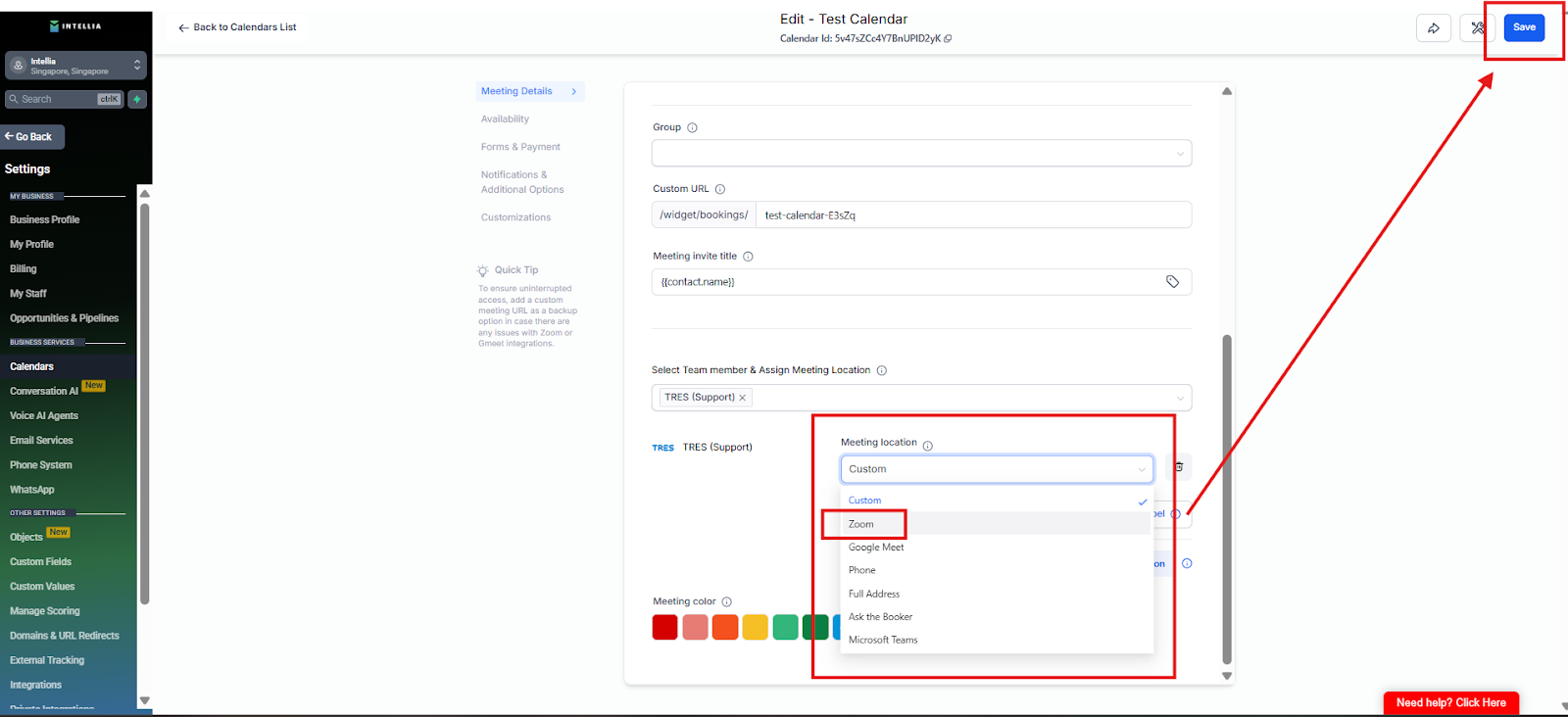Click info icon beside Select Team member label

882,370
